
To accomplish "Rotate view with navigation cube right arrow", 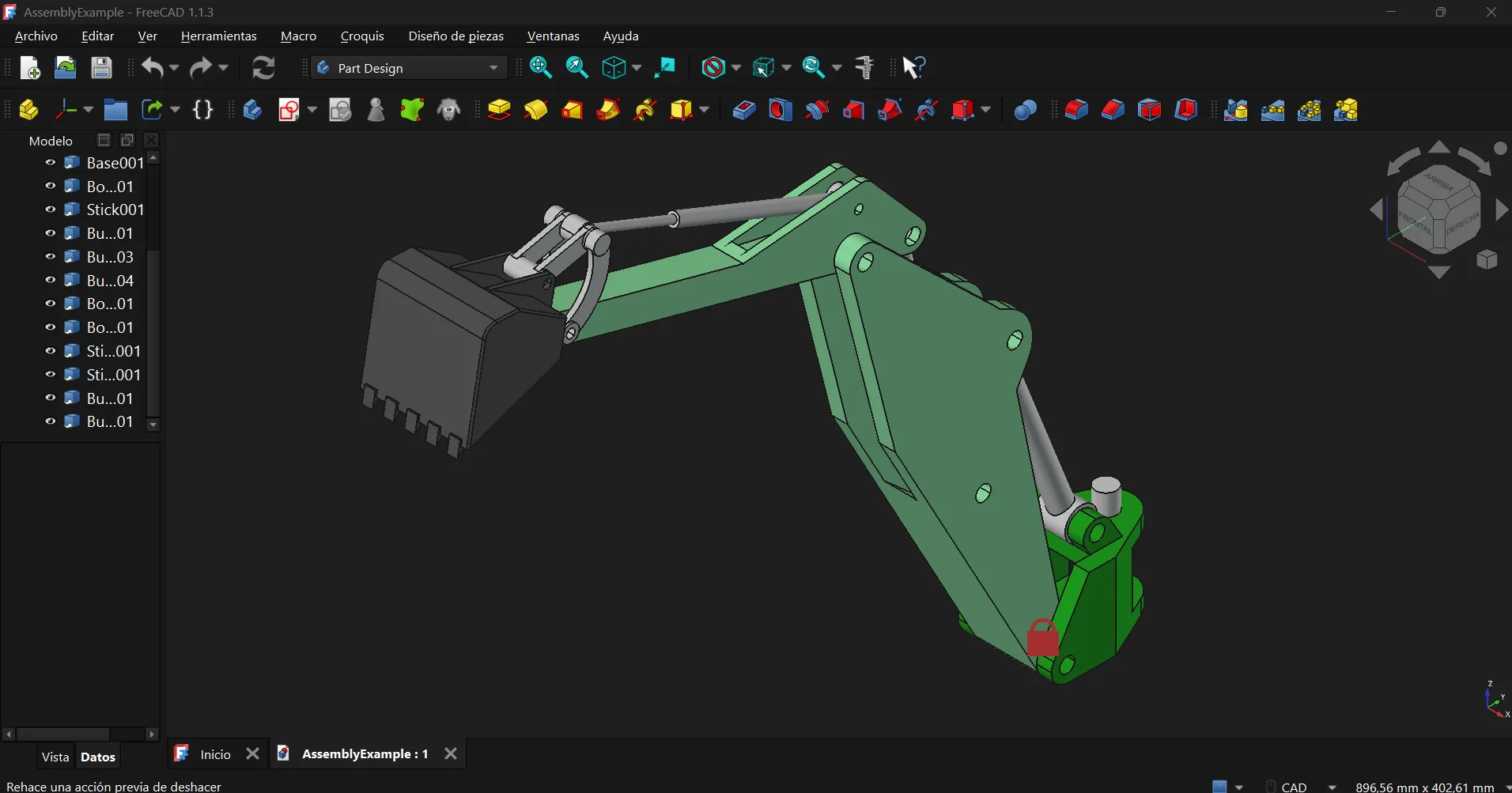I will click(x=1501, y=210).
